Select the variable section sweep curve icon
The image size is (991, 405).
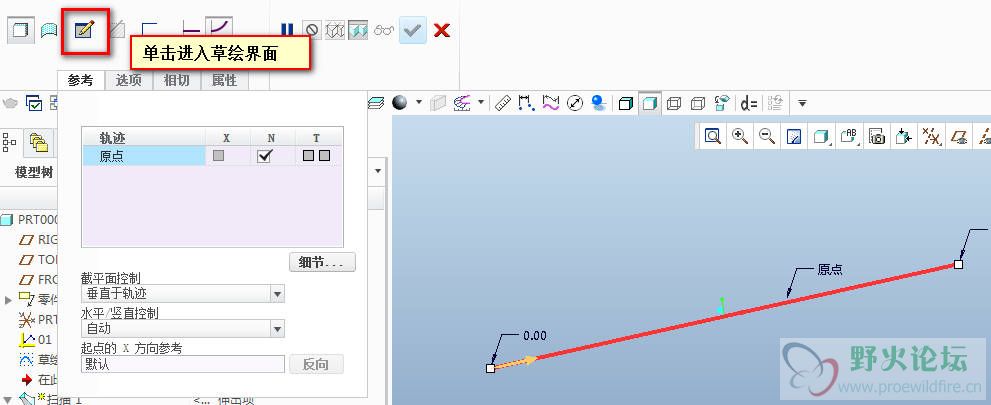coord(219,28)
